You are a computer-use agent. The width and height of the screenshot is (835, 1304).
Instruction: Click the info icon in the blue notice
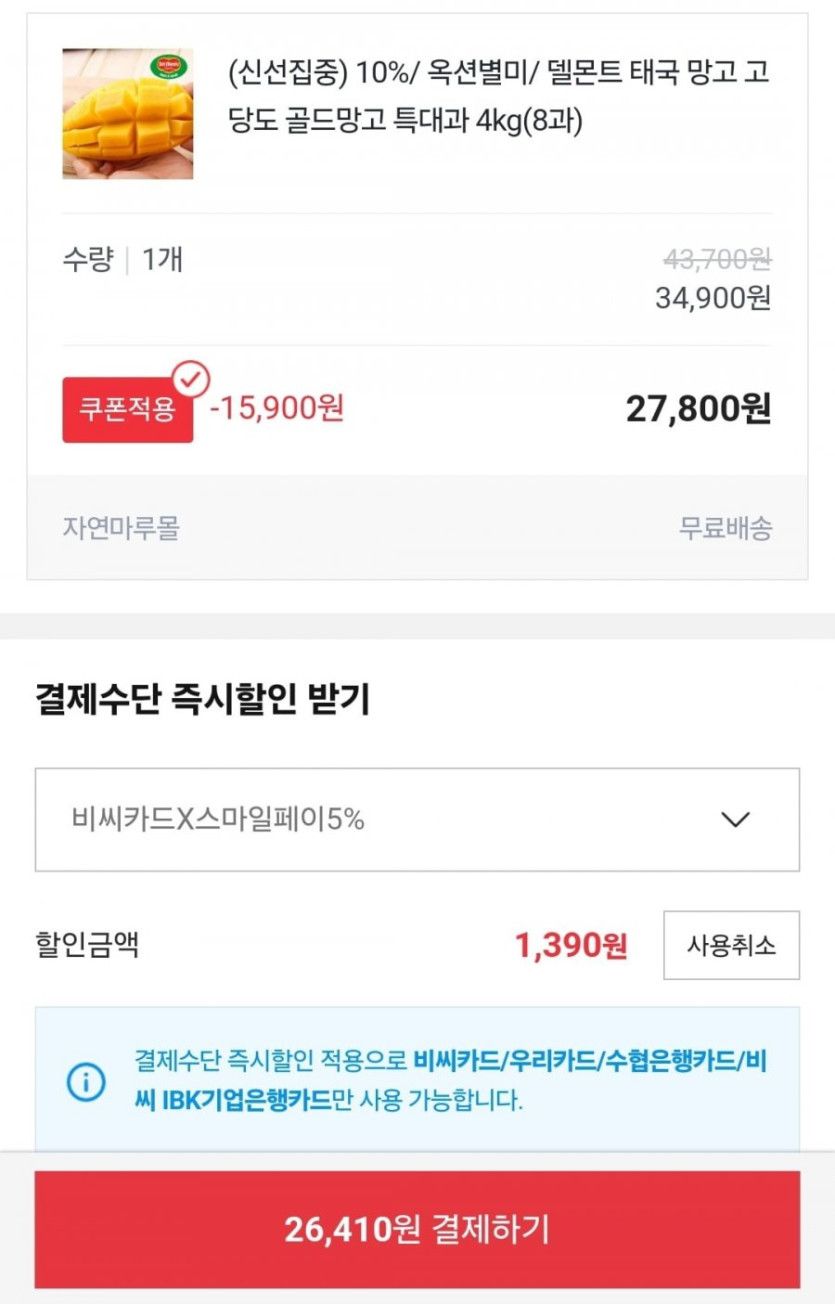[x=86, y=1081]
